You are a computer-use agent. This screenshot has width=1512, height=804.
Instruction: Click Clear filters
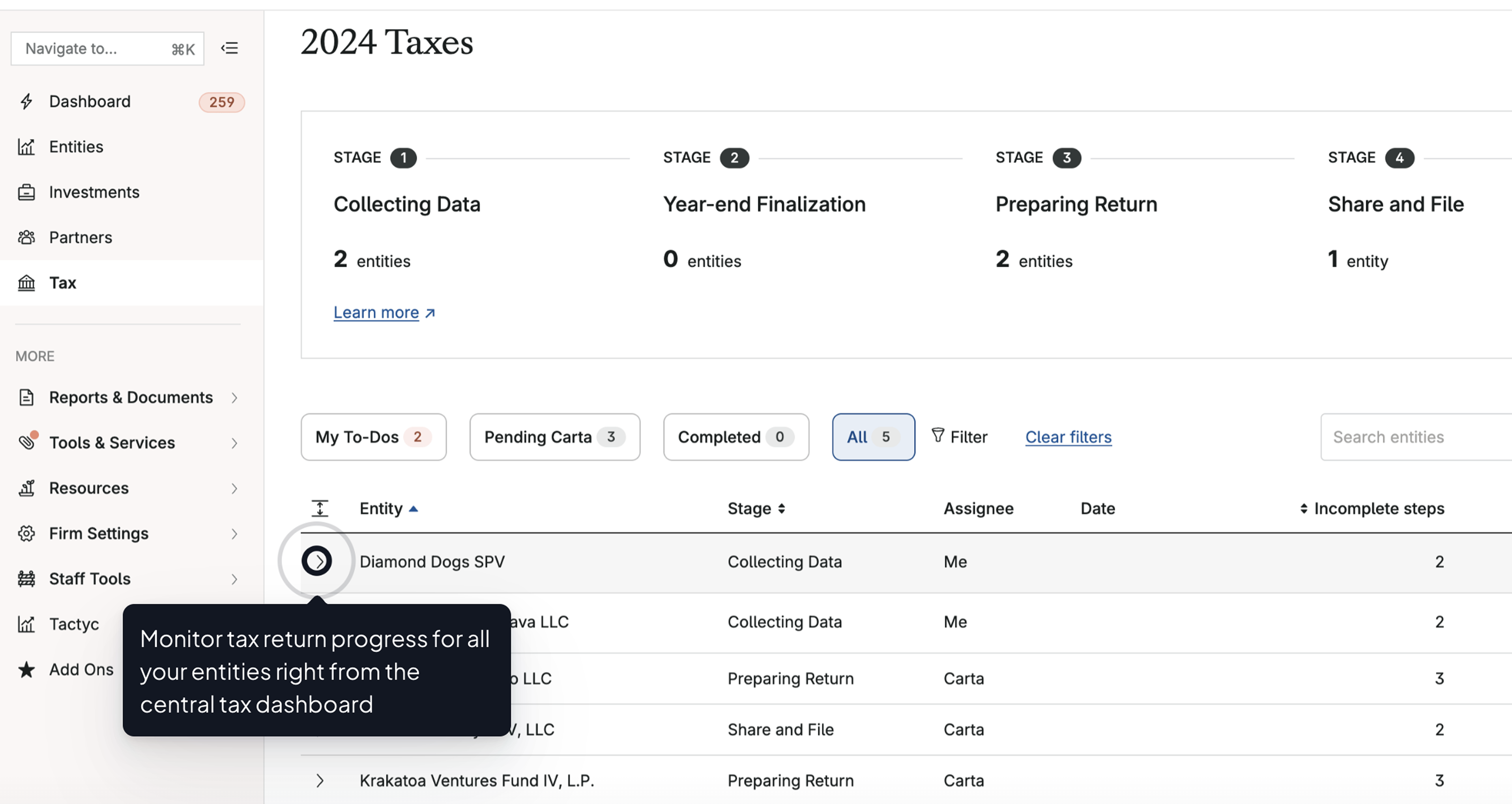pyautogui.click(x=1068, y=436)
